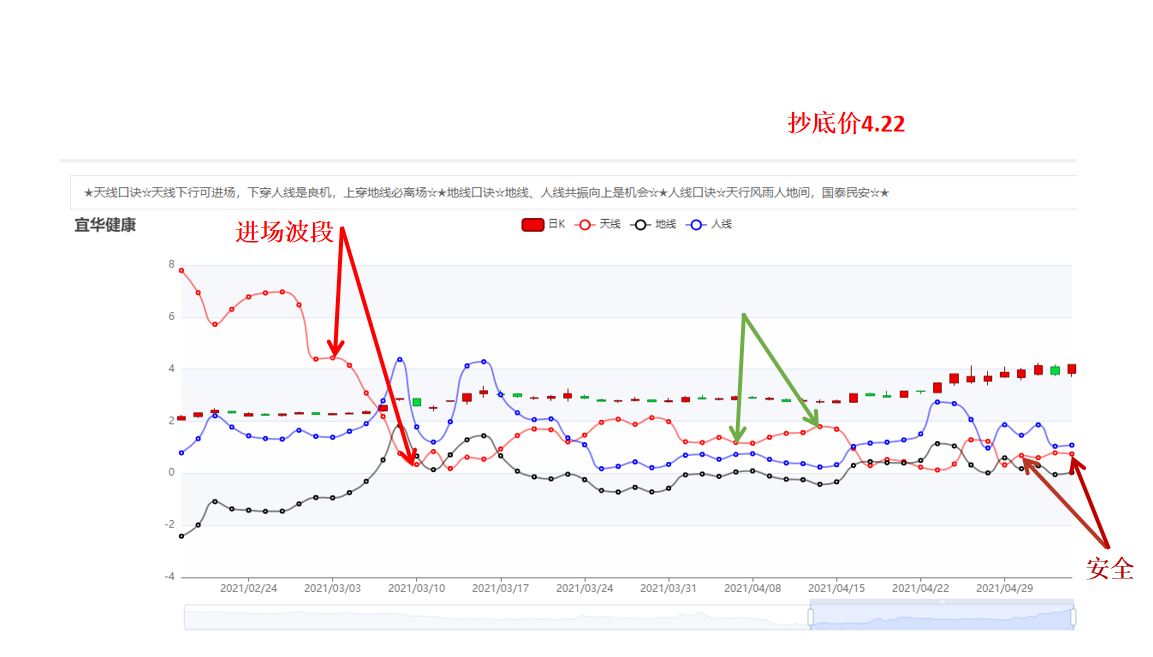The image size is (1153, 657).
Task: Click the last red candlestick on right
Action: click(1072, 369)
